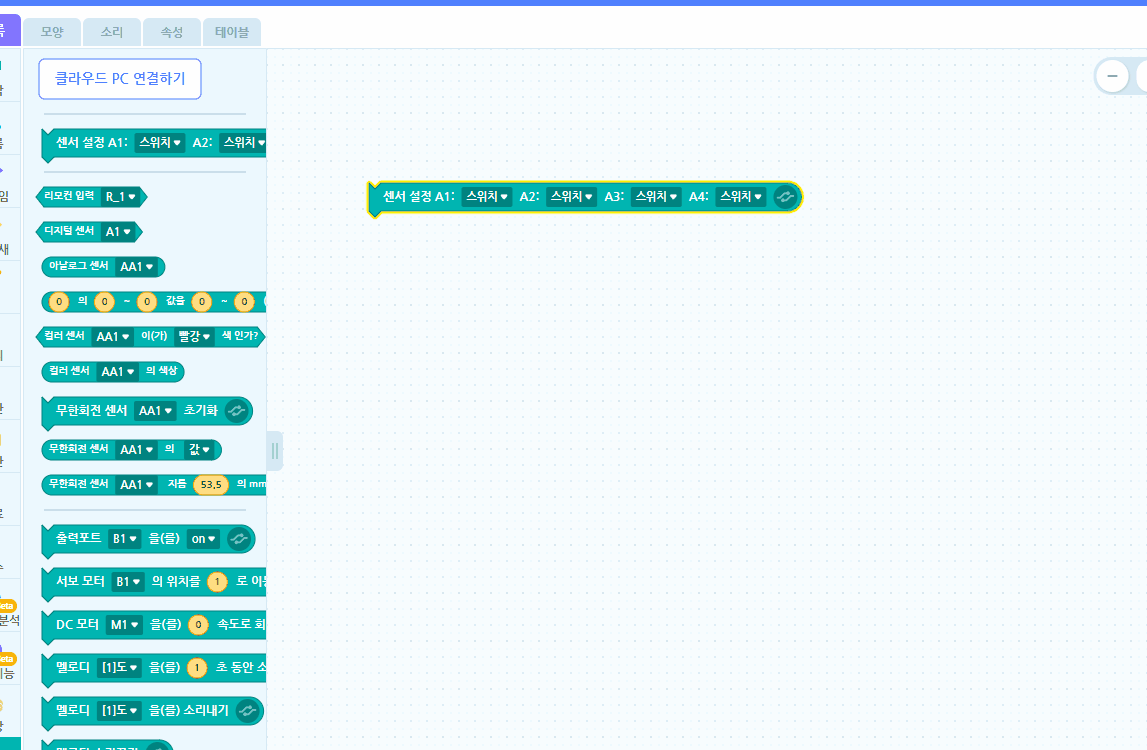Image resolution: width=1147 pixels, height=750 pixels.
Task: Click the hardware icon on the 출력포트 block
Action: click(x=238, y=539)
